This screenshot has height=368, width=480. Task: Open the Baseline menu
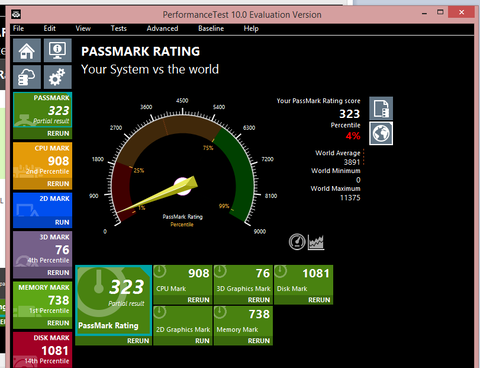211,29
